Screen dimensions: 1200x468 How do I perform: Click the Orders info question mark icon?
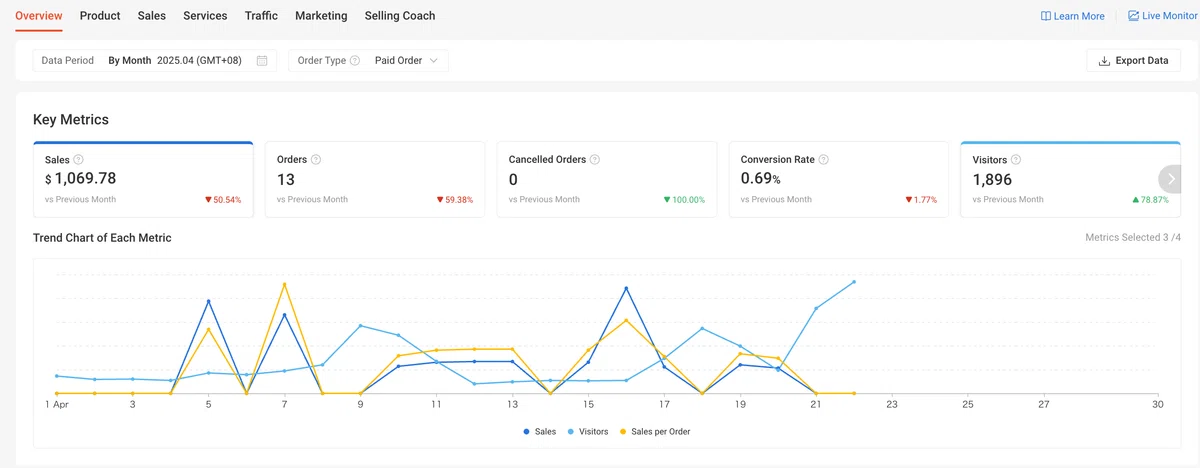pyautogui.click(x=316, y=160)
